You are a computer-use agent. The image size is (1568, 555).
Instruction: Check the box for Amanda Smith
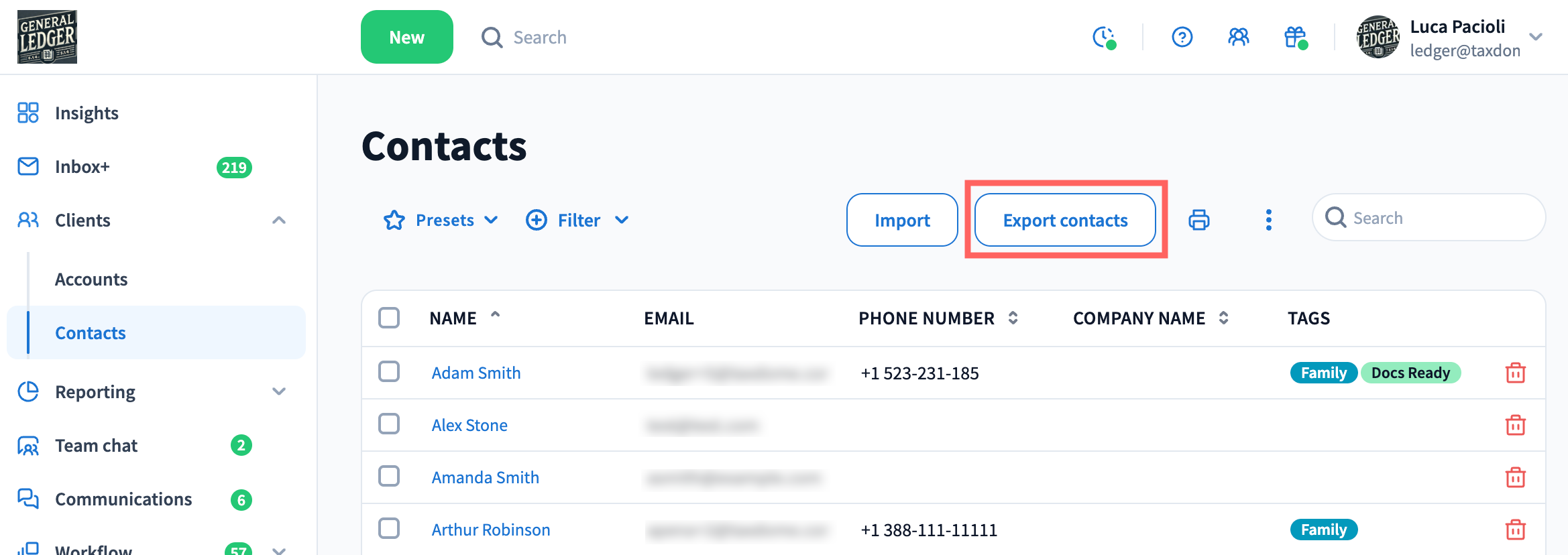(x=389, y=477)
